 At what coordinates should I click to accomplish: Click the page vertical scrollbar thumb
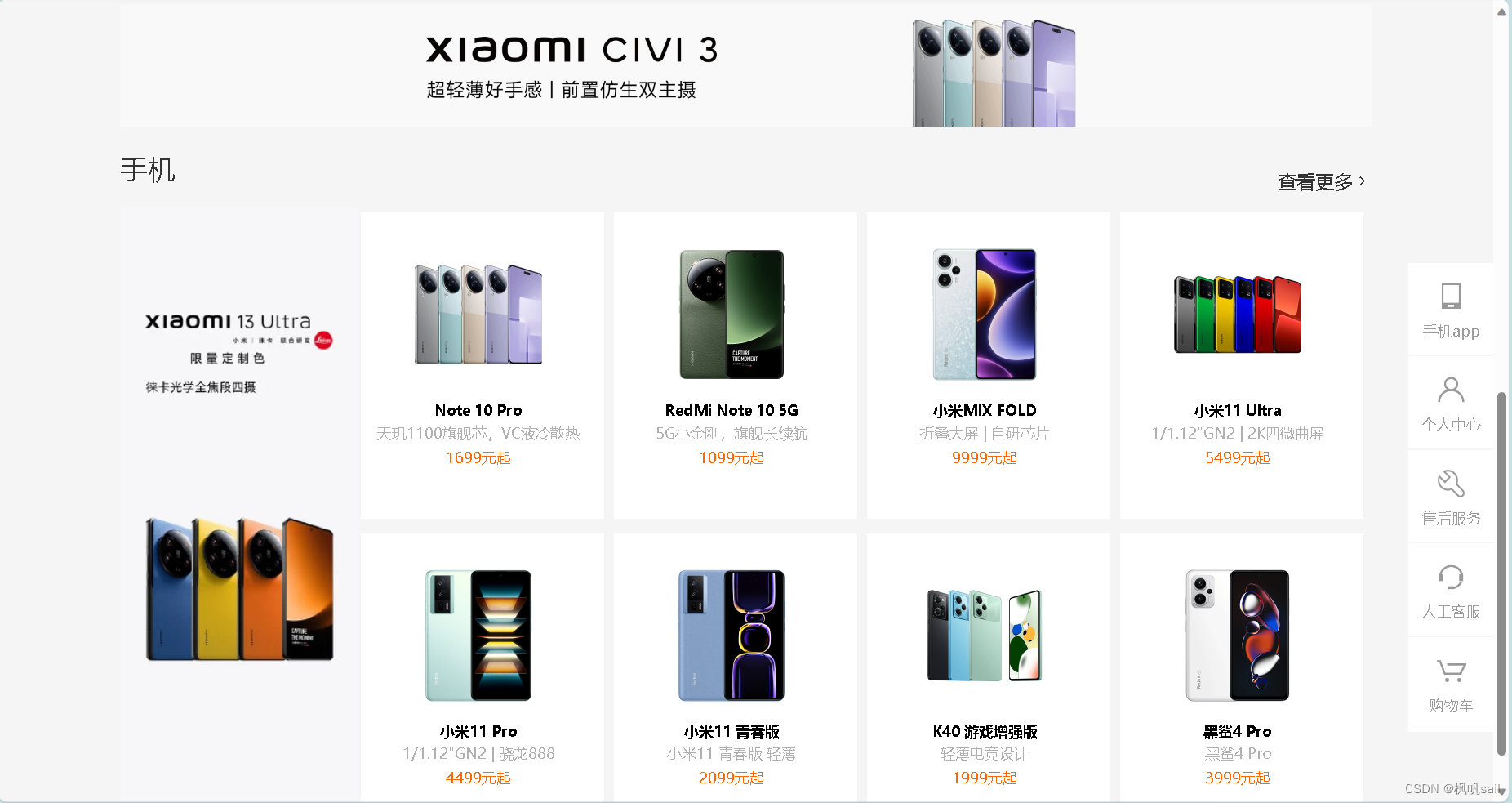1501,573
